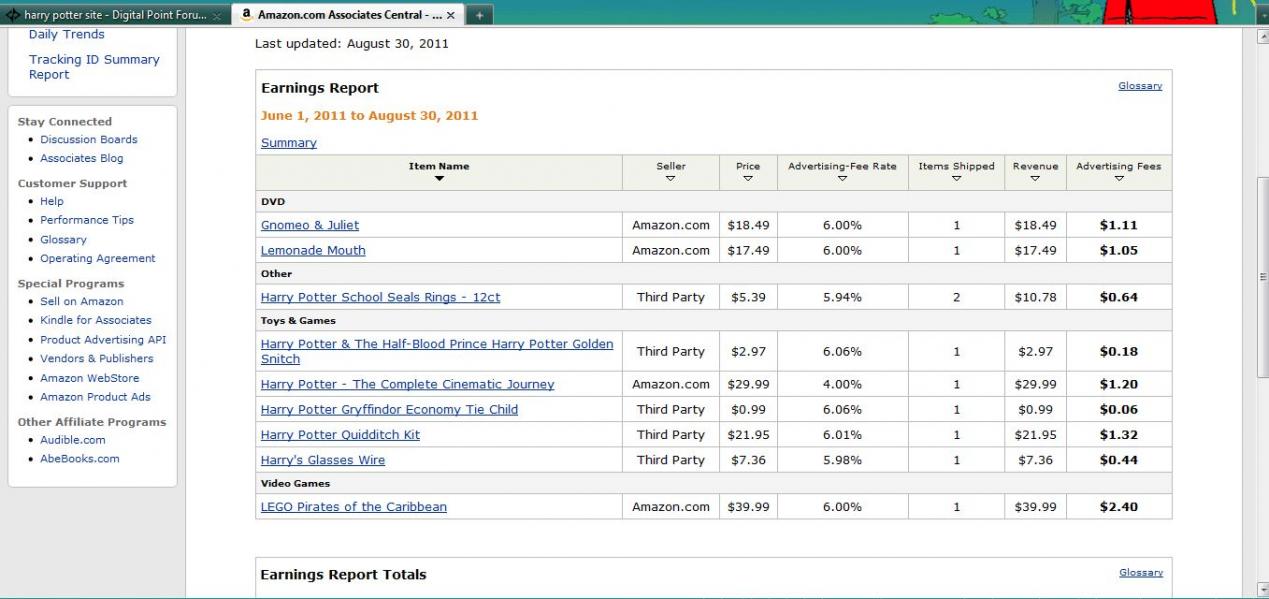Image resolution: width=1269 pixels, height=599 pixels.
Task: Close the harry potter site tab
Action: tap(218, 17)
